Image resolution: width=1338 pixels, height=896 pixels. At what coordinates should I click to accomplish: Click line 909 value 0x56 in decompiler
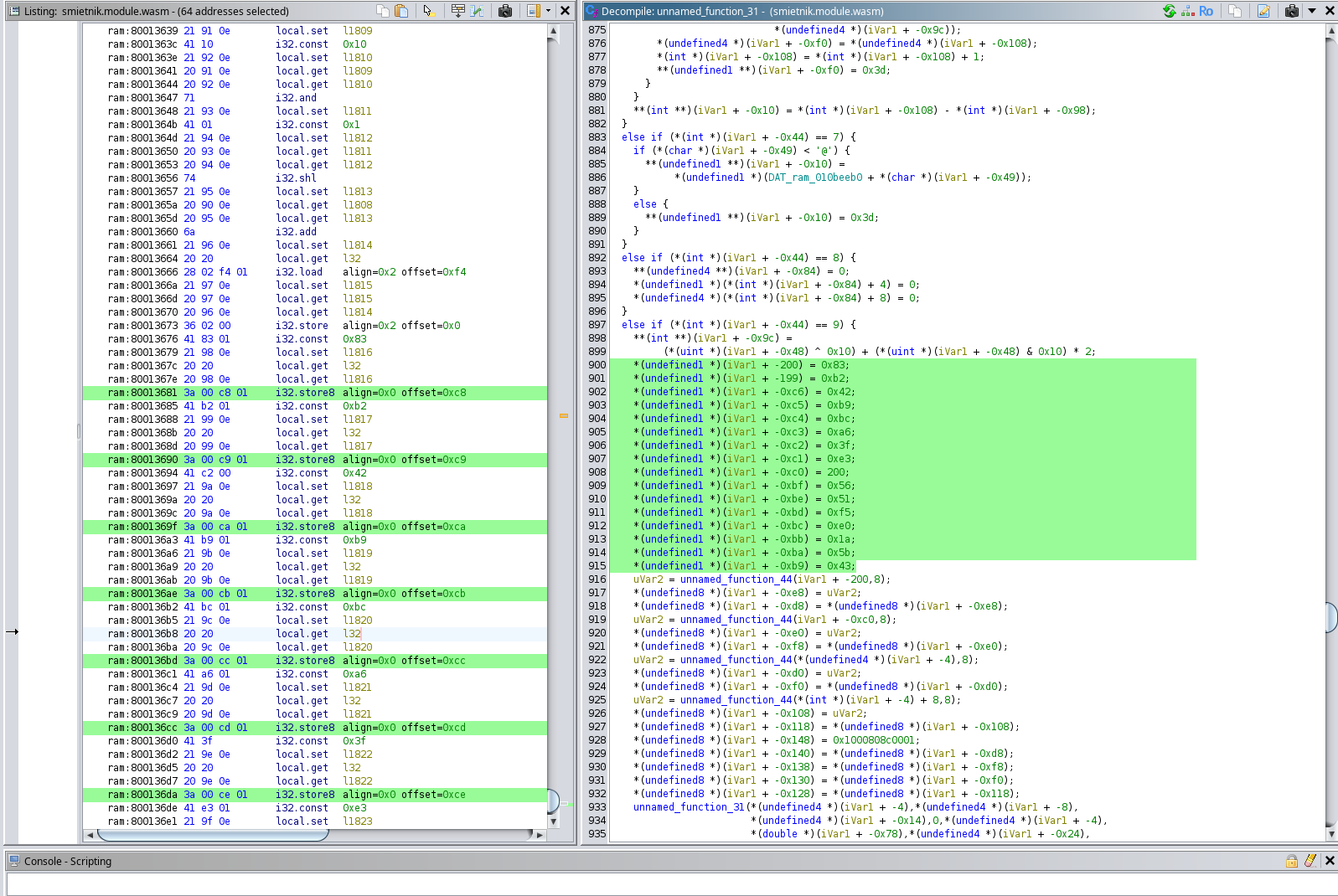839,486
